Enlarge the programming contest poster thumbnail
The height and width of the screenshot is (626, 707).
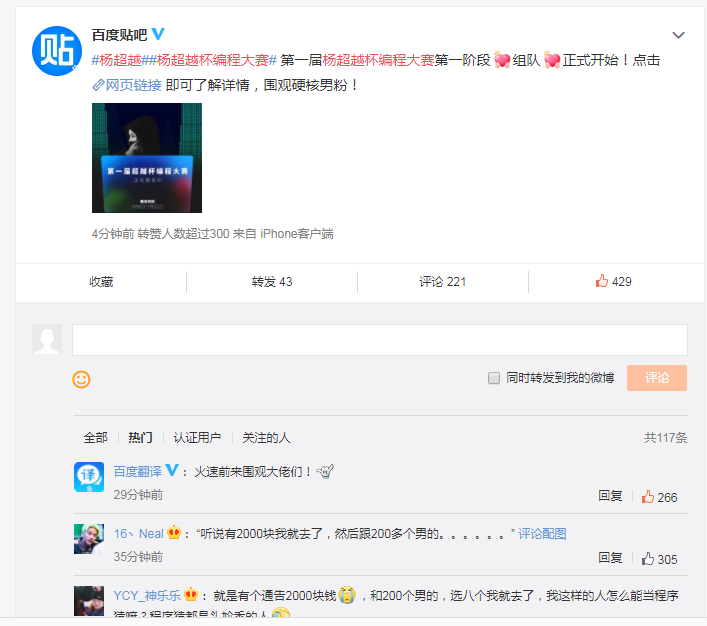coord(147,158)
